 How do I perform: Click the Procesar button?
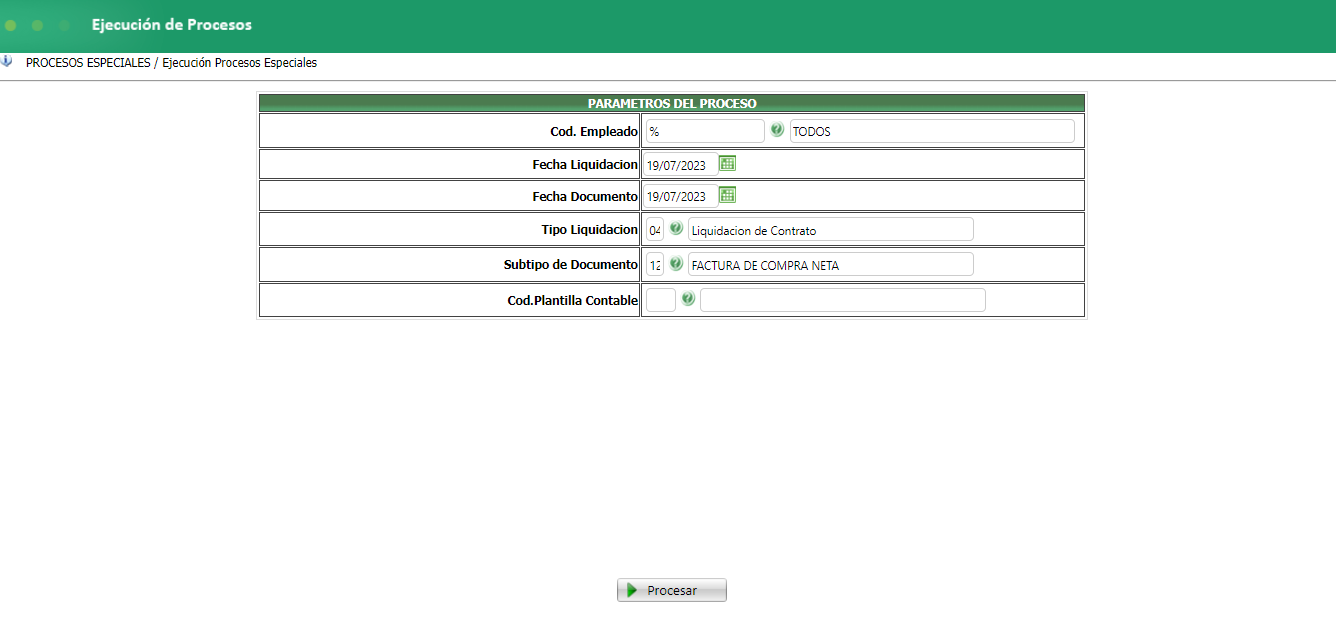pos(672,590)
